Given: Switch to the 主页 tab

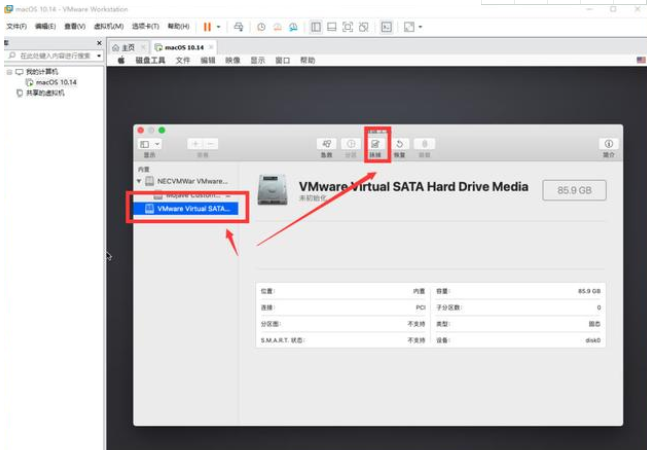Looking at the screenshot, I should point(124,47).
